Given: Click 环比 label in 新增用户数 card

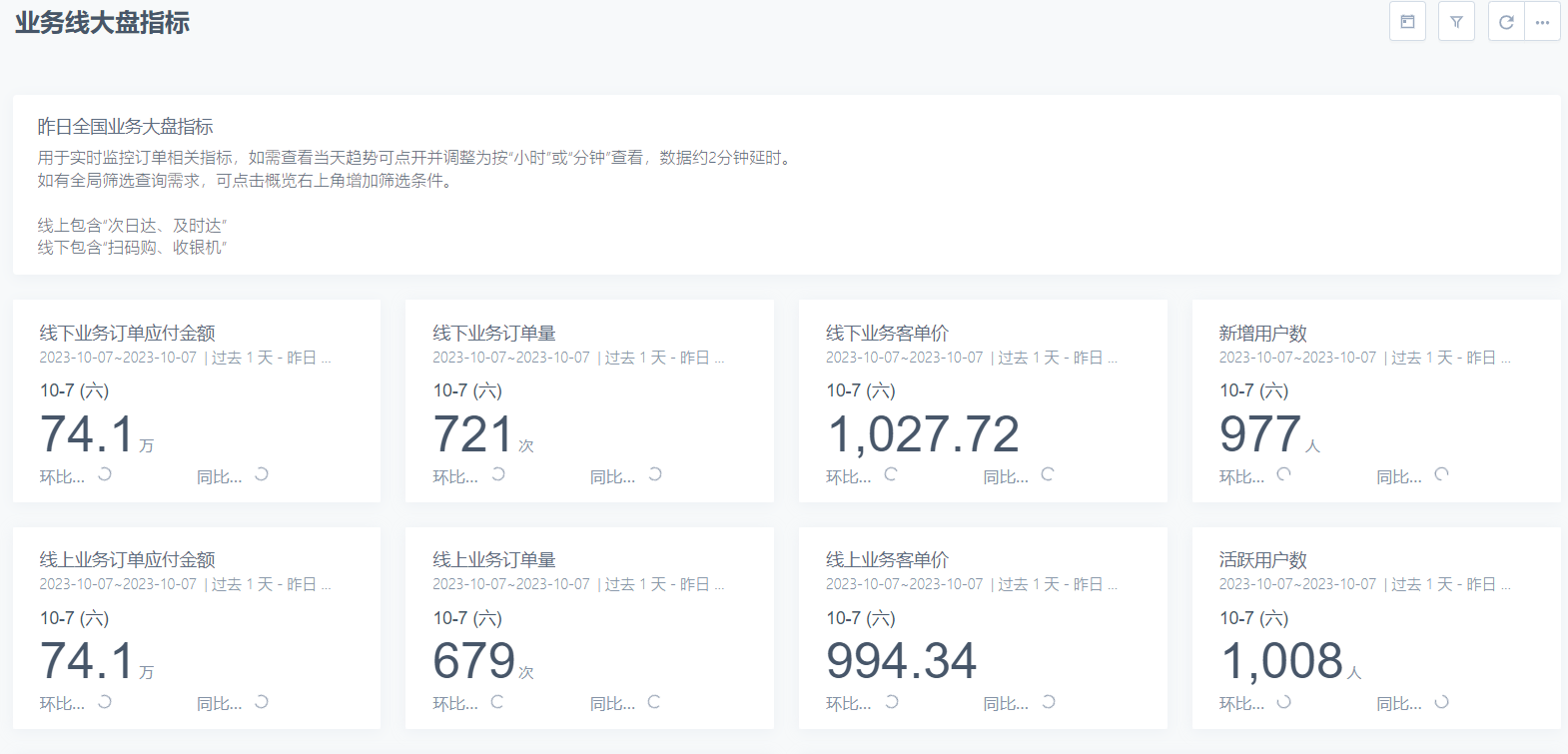Looking at the screenshot, I should point(1241,477).
